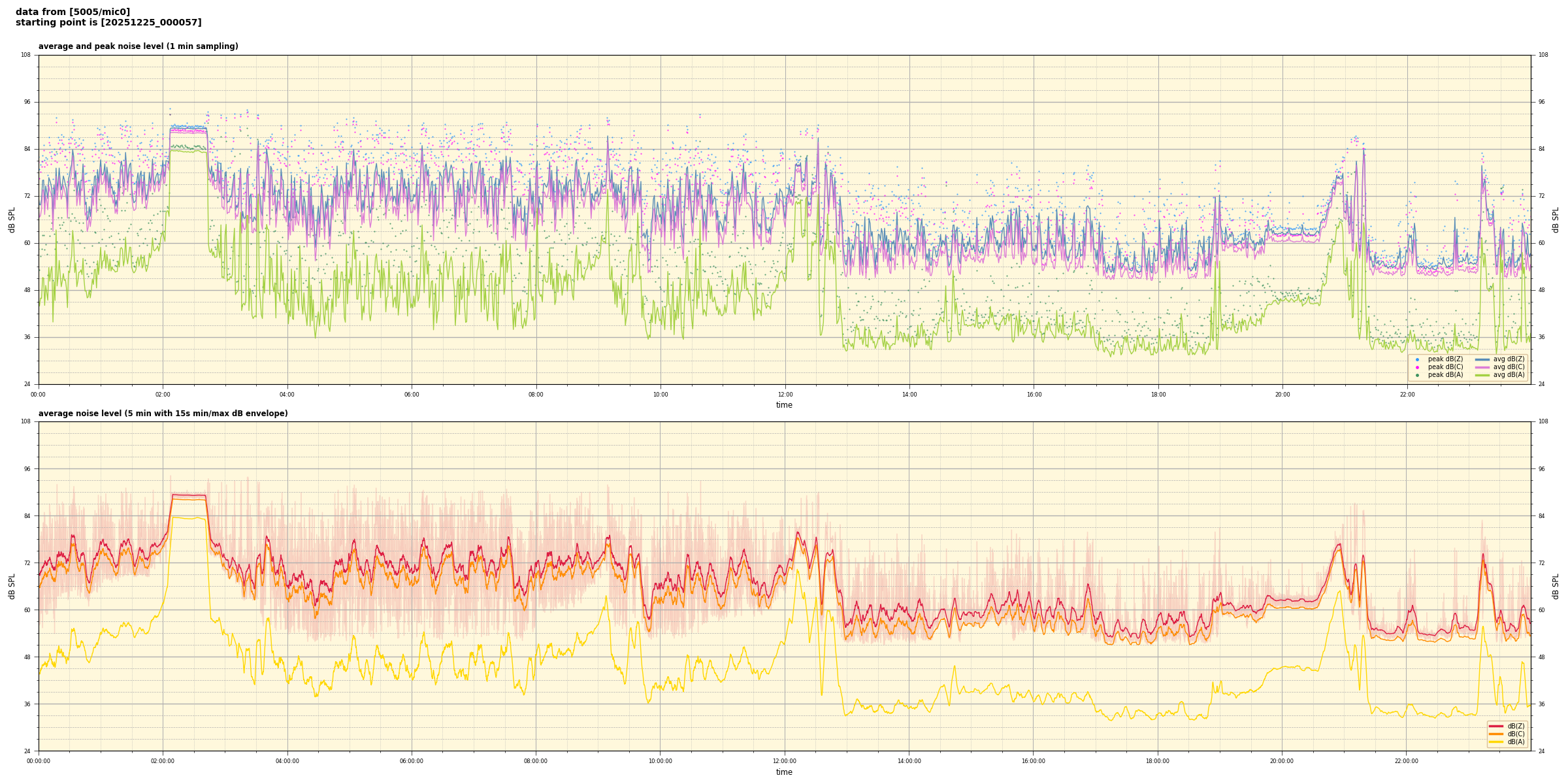Screen dimensions: 1568x784
Task: Click the top chart 'time' x-axis label
Action: point(784,405)
